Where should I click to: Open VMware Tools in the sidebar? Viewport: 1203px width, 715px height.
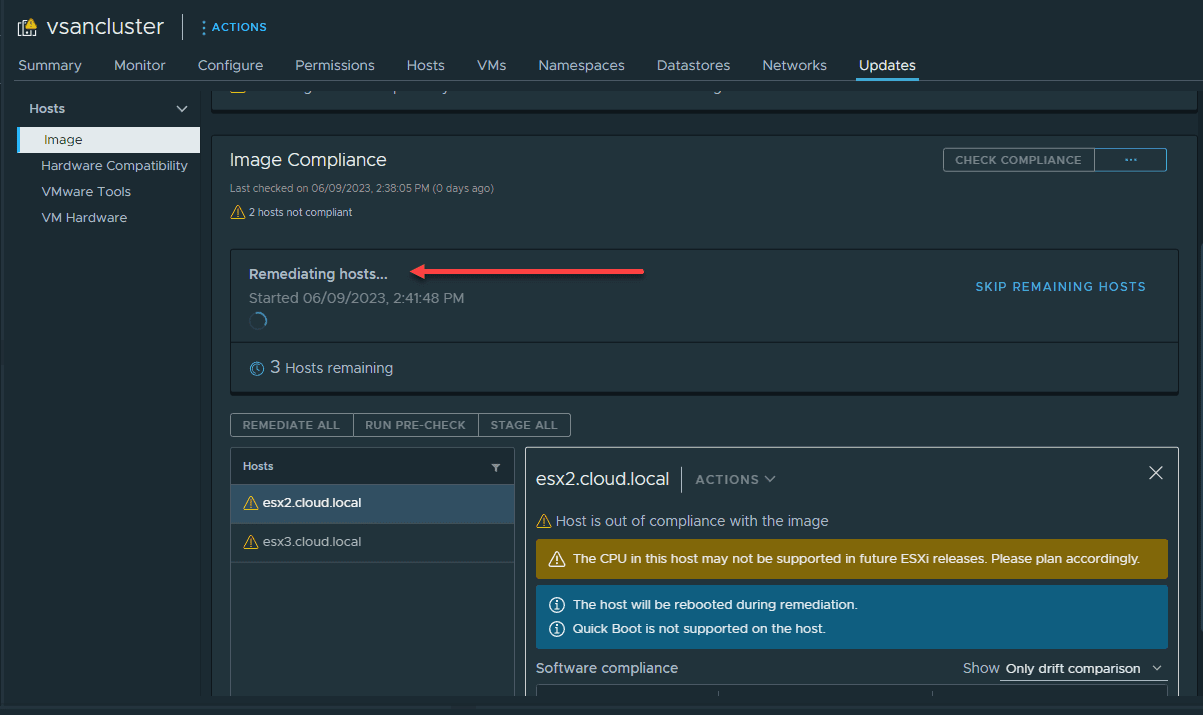coord(86,192)
